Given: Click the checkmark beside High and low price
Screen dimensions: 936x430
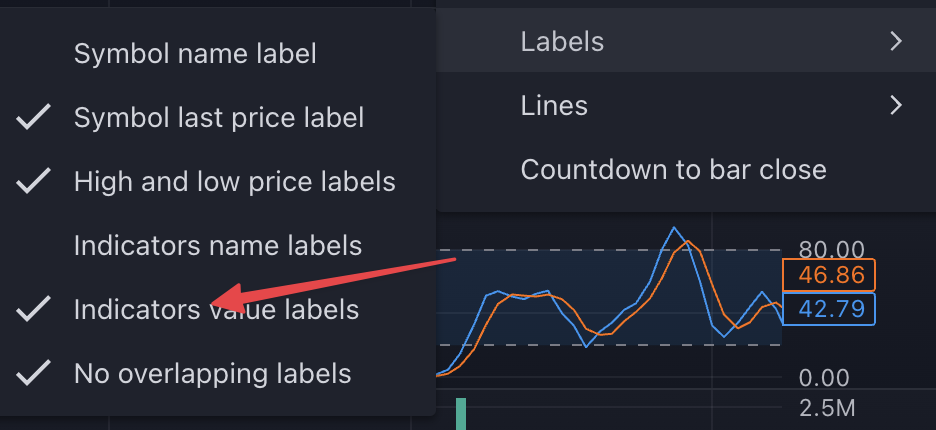Looking at the screenshot, I should 35,182.
